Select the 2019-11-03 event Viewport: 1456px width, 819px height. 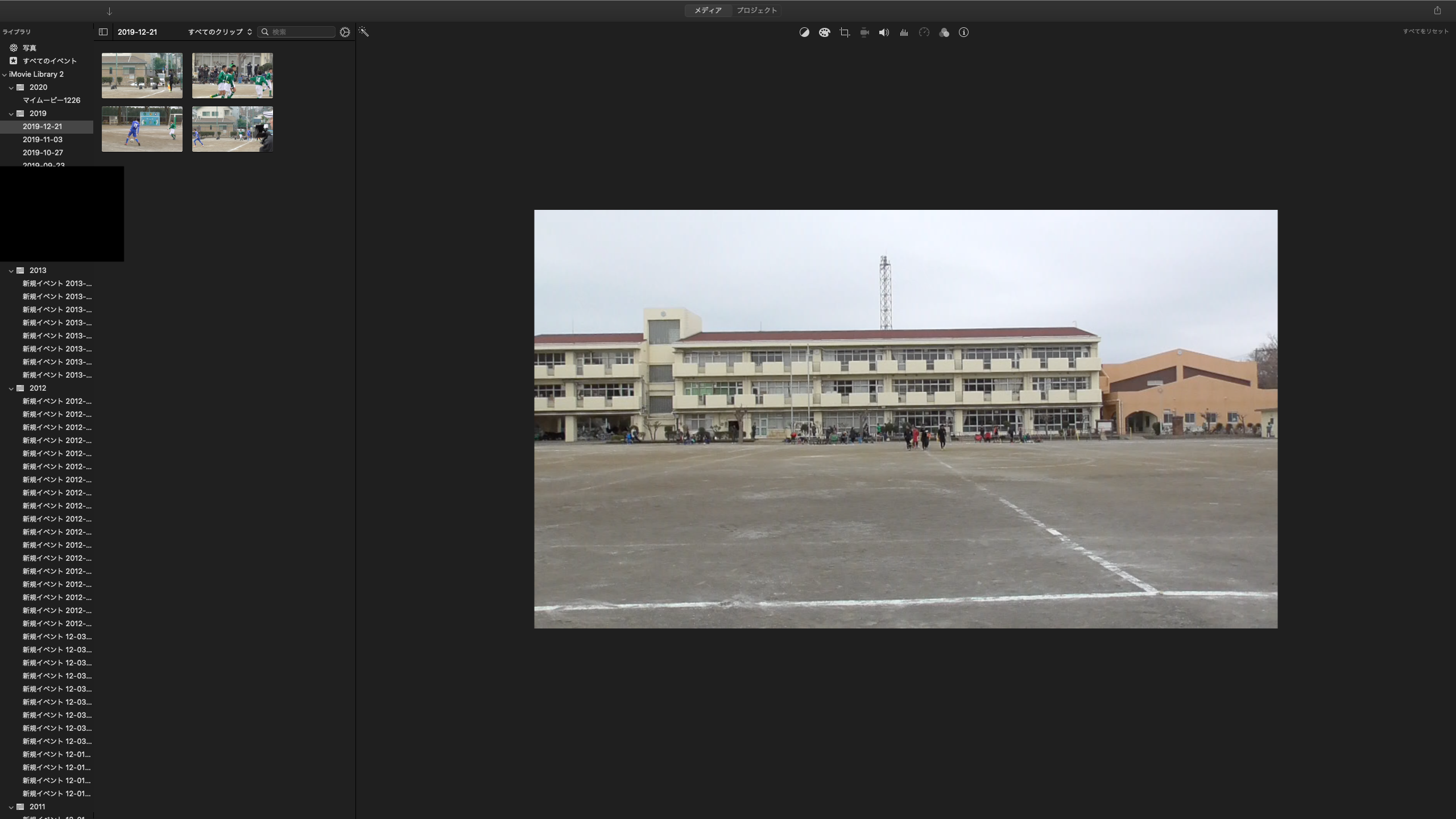pos(43,139)
